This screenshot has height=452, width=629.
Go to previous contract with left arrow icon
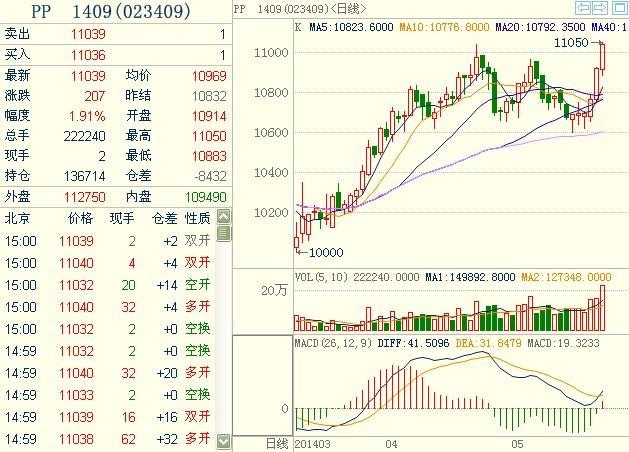582,8
